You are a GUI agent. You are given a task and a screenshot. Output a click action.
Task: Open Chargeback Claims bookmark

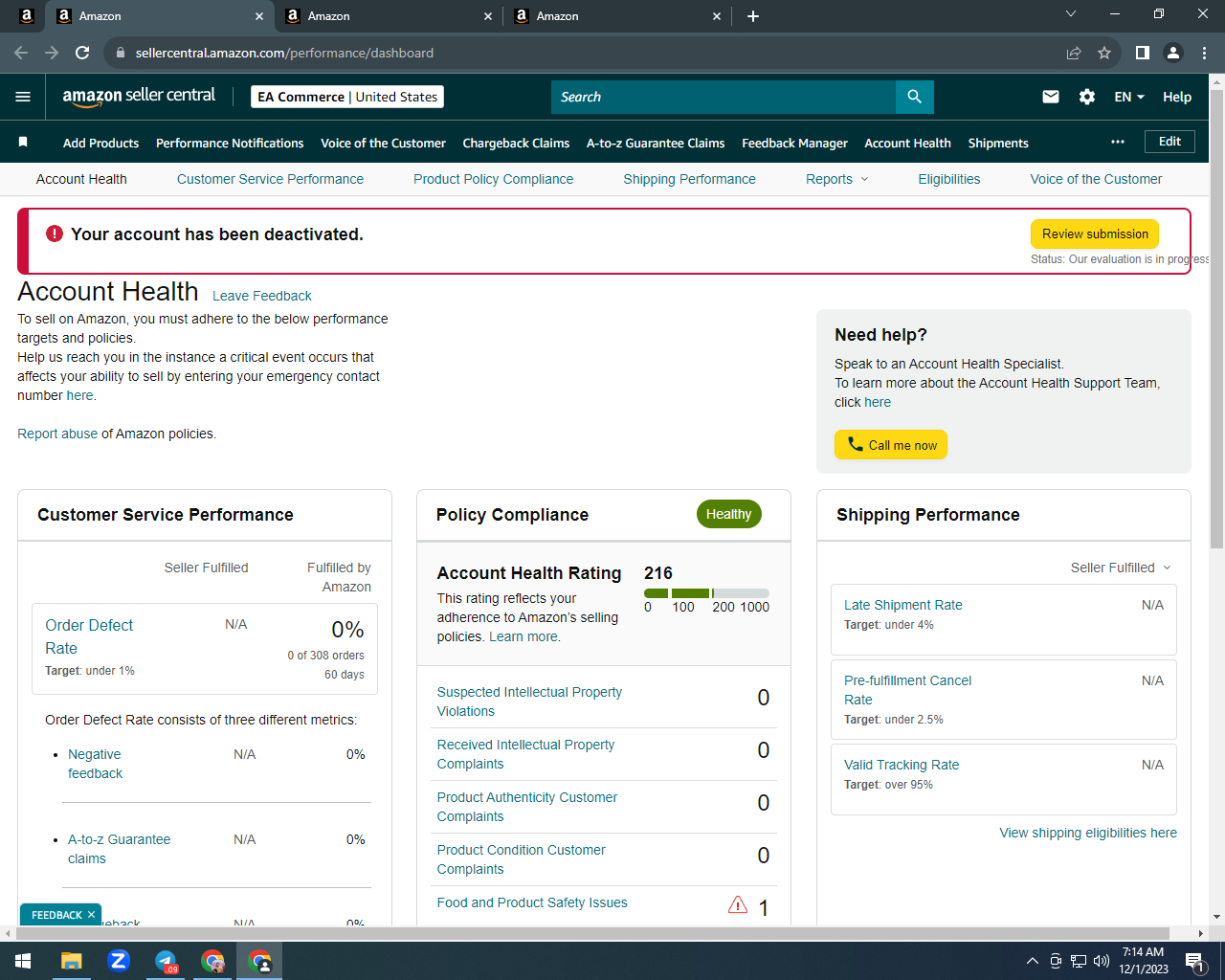(516, 143)
